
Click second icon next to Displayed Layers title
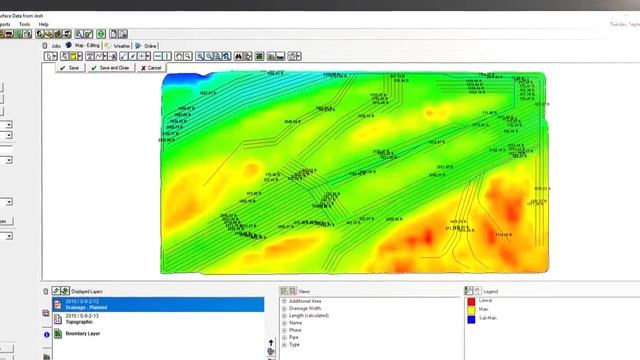pos(65,291)
